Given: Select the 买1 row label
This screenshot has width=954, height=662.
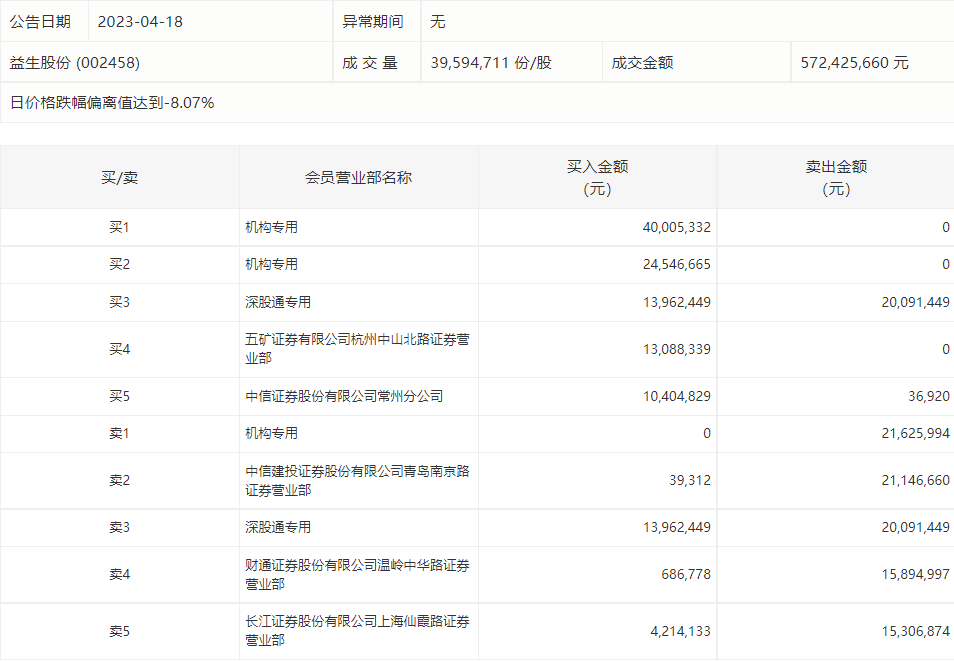Looking at the screenshot, I should tap(119, 228).
